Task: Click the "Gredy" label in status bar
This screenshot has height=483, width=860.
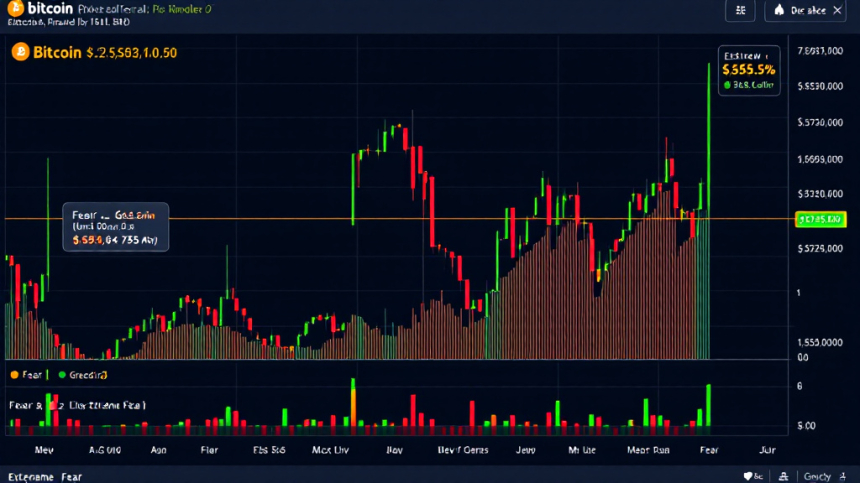Action: [x=817, y=476]
